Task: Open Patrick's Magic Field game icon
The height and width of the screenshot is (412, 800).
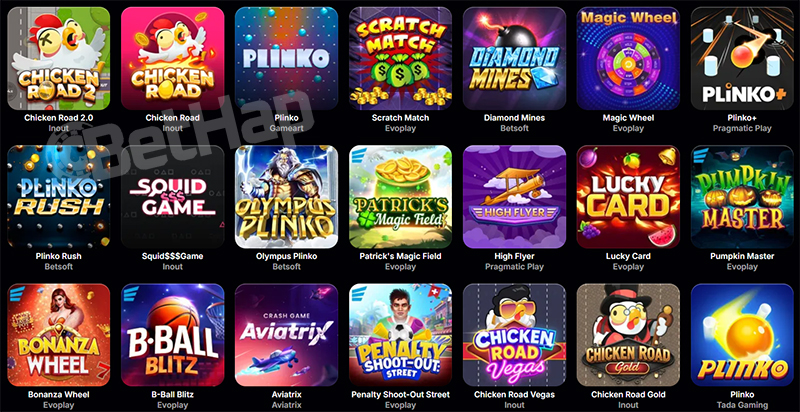Action: coord(401,197)
